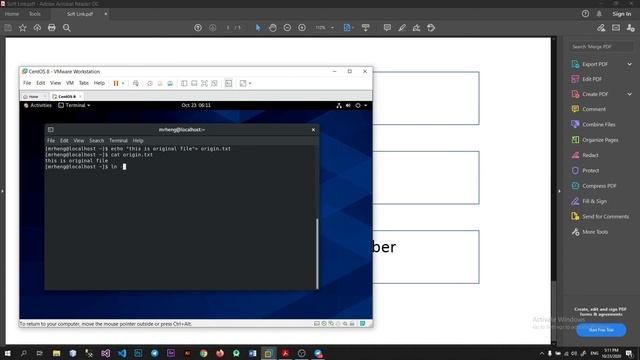Screen dimensions: 640x360
Task: Search tools in the right pane field
Action: [x=600, y=47]
